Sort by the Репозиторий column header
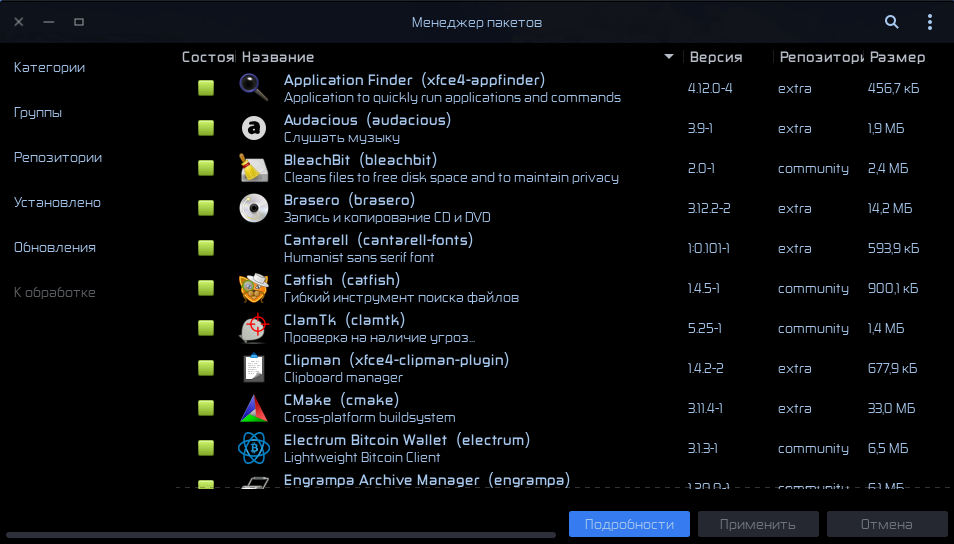954x544 pixels. click(821, 57)
